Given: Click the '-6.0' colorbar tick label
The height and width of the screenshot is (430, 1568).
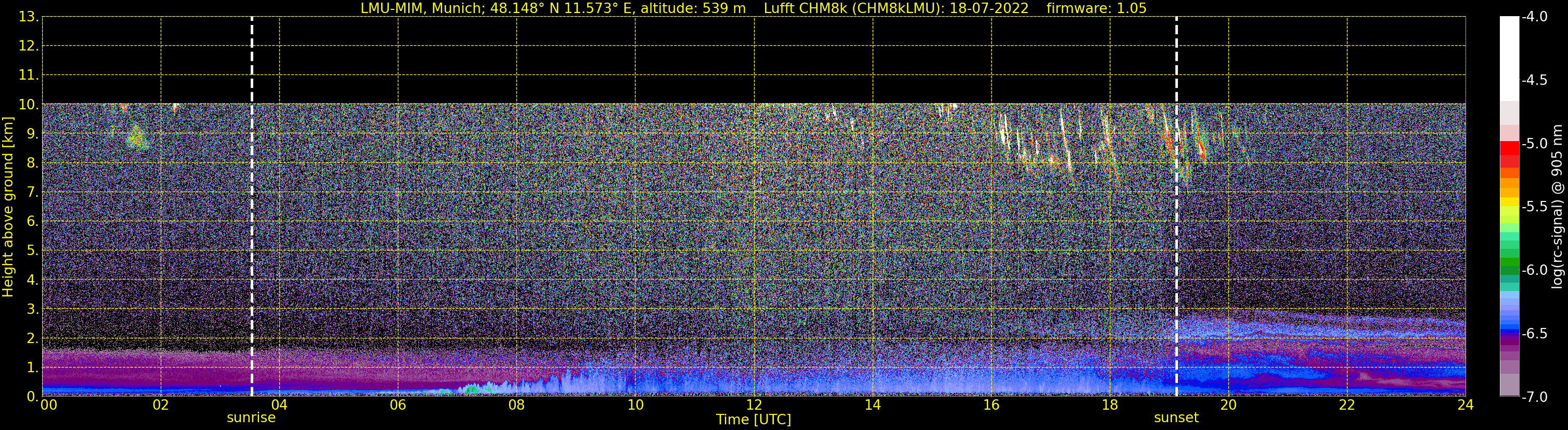Looking at the screenshot, I should click(1534, 270).
